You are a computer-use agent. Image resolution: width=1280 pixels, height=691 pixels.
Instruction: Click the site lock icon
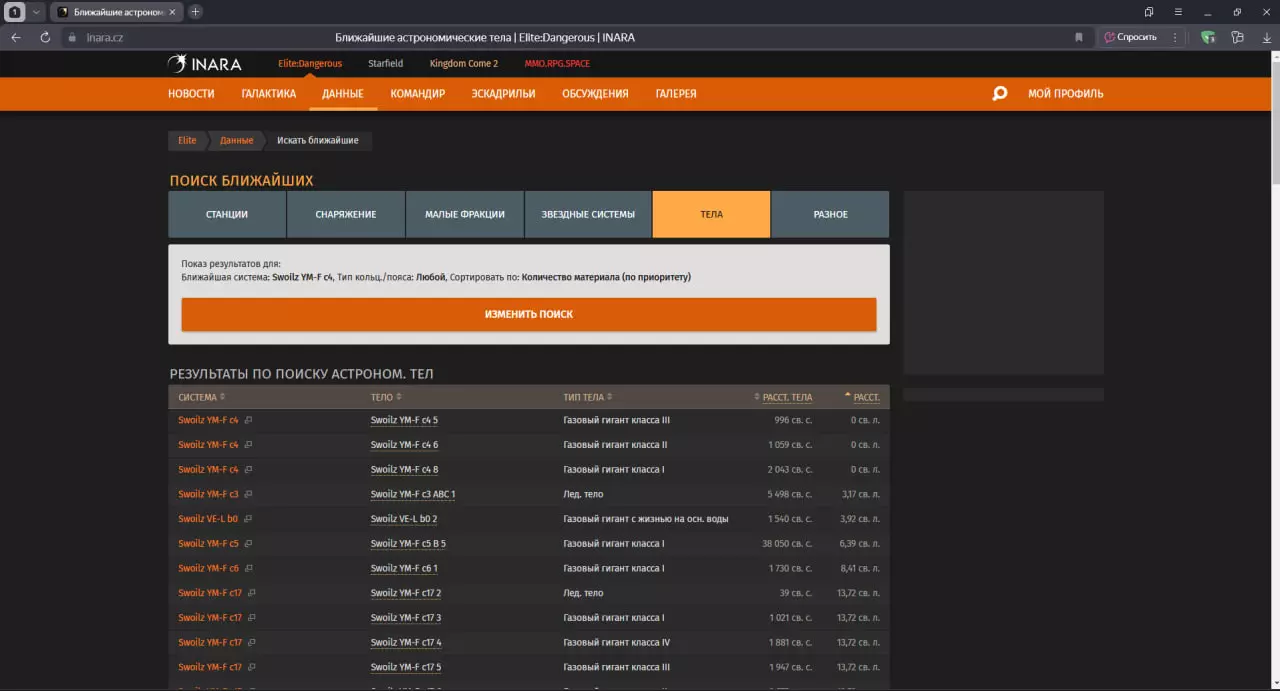click(x=71, y=37)
